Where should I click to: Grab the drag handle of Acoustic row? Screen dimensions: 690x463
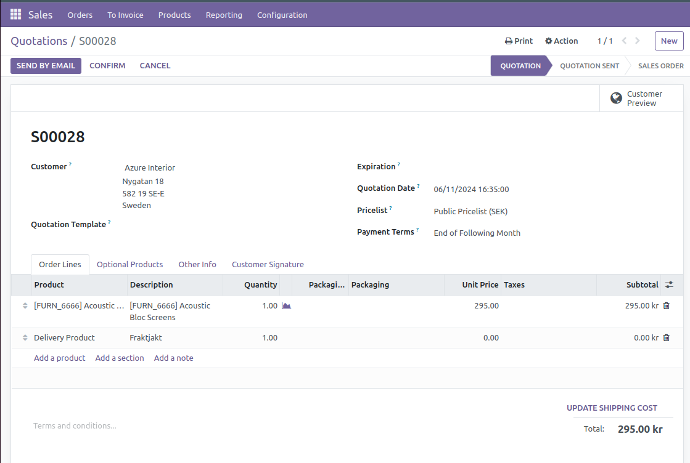click(25, 305)
